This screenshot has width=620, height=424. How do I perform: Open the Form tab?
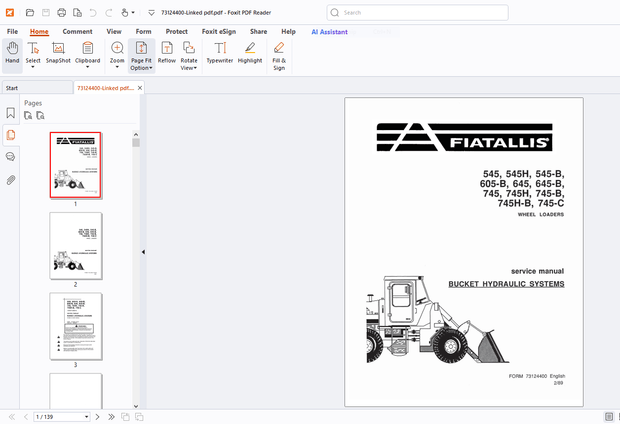143,32
